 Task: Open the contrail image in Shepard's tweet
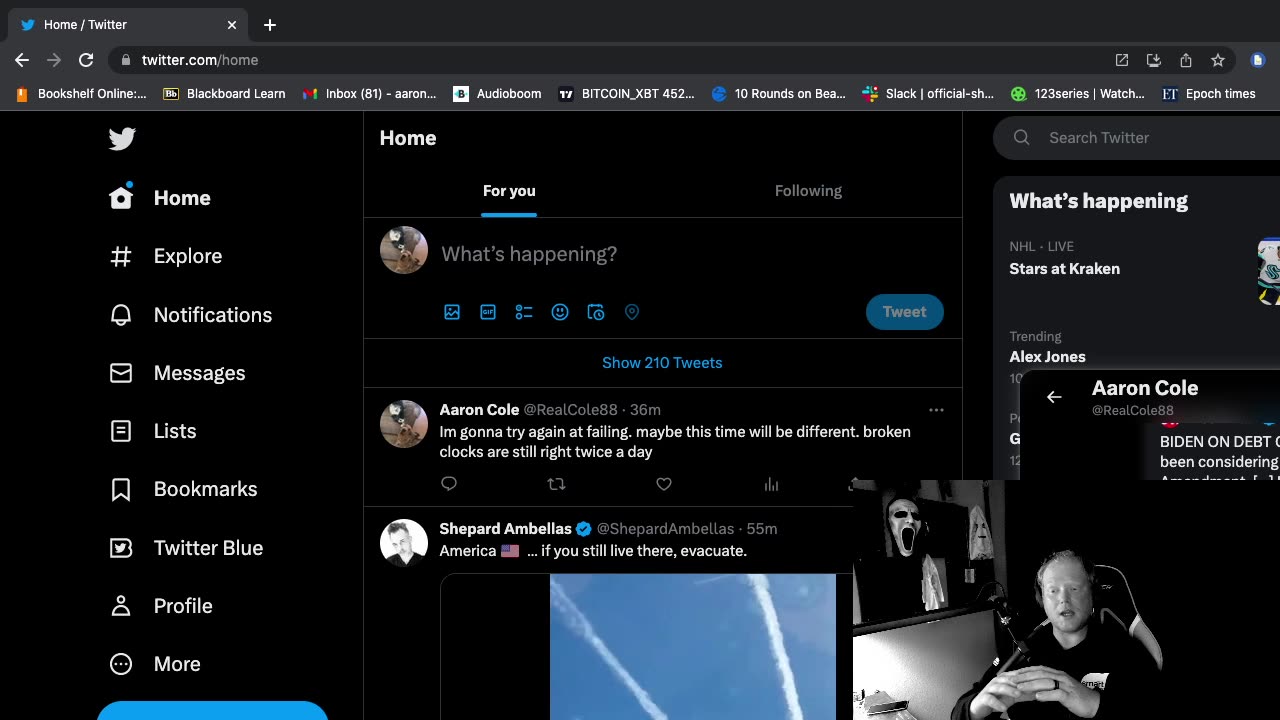pyautogui.click(x=693, y=647)
